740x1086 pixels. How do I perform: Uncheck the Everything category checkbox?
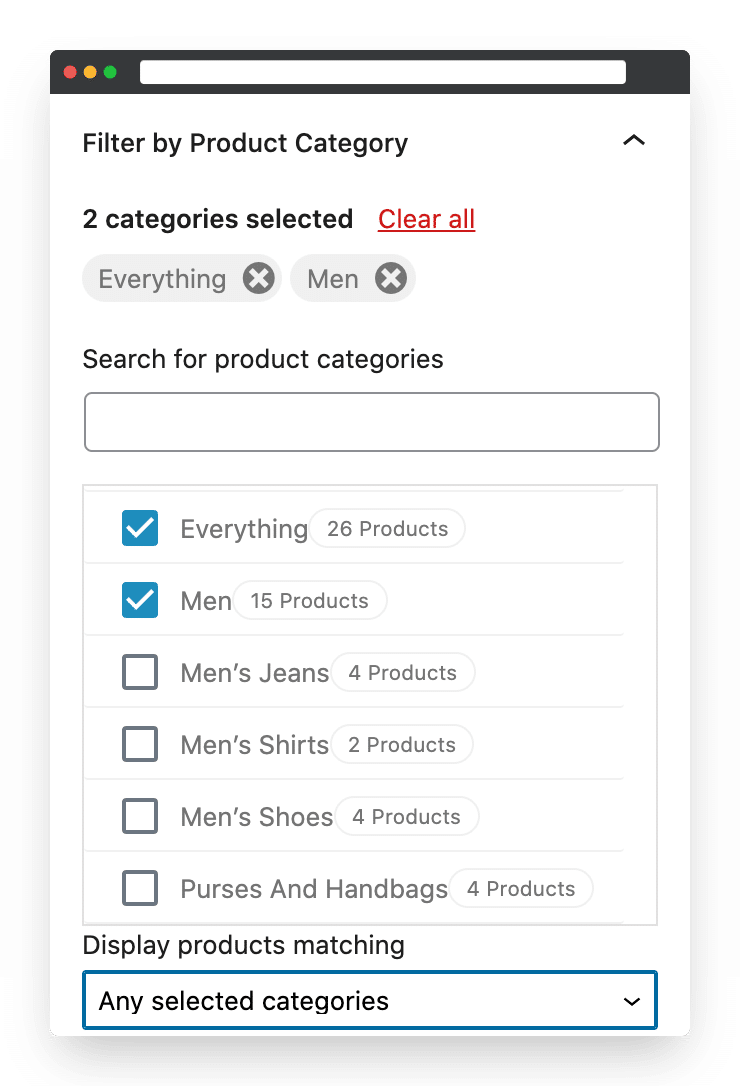point(140,528)
